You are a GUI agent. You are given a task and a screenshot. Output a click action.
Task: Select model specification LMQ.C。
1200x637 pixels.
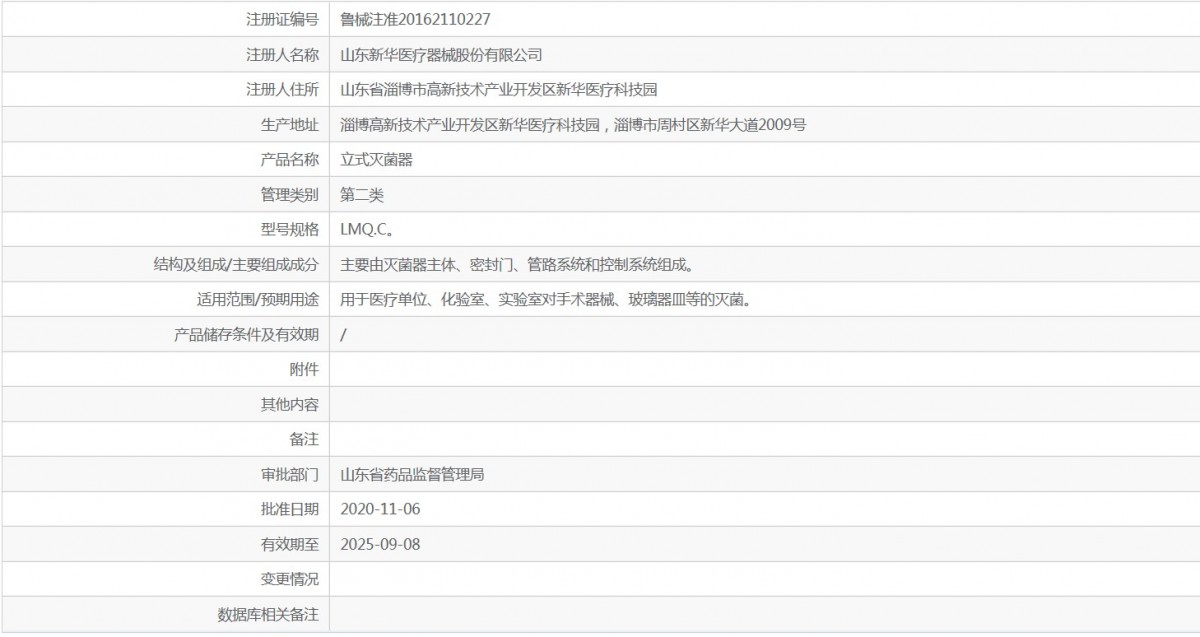pos(367,229)
